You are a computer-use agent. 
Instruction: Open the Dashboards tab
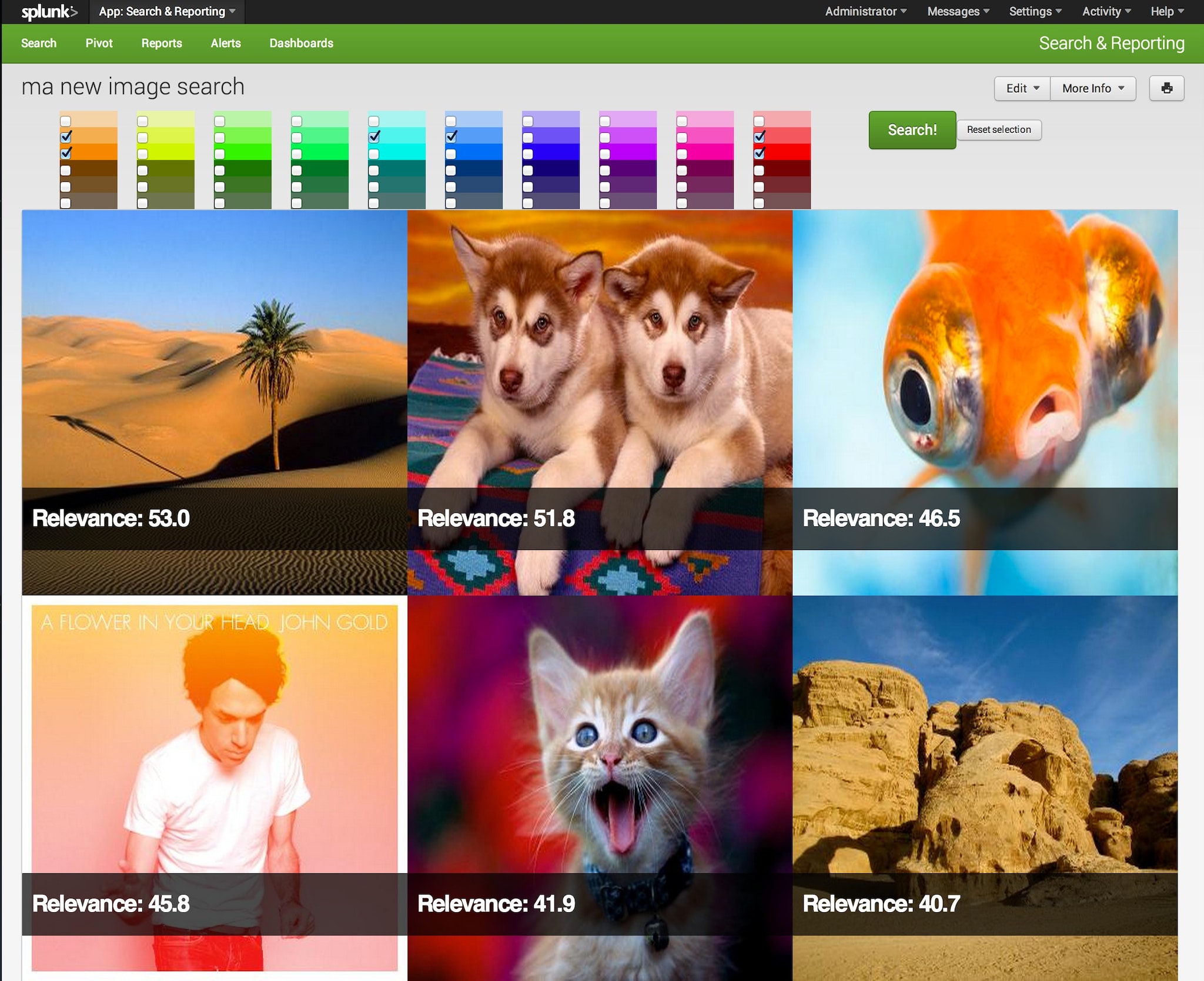click(301, 43)
